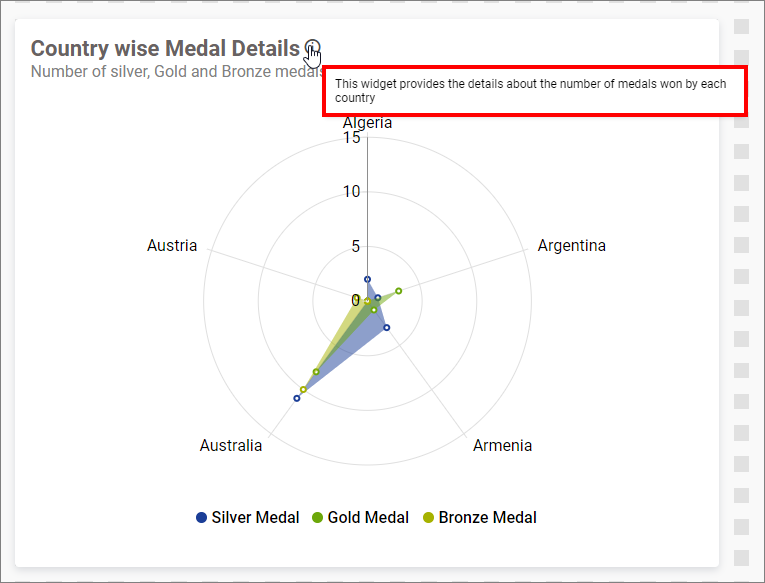This screenshot has height=583, width=765.
Task: Click the info icon beside the widget title
Action: 313,48
